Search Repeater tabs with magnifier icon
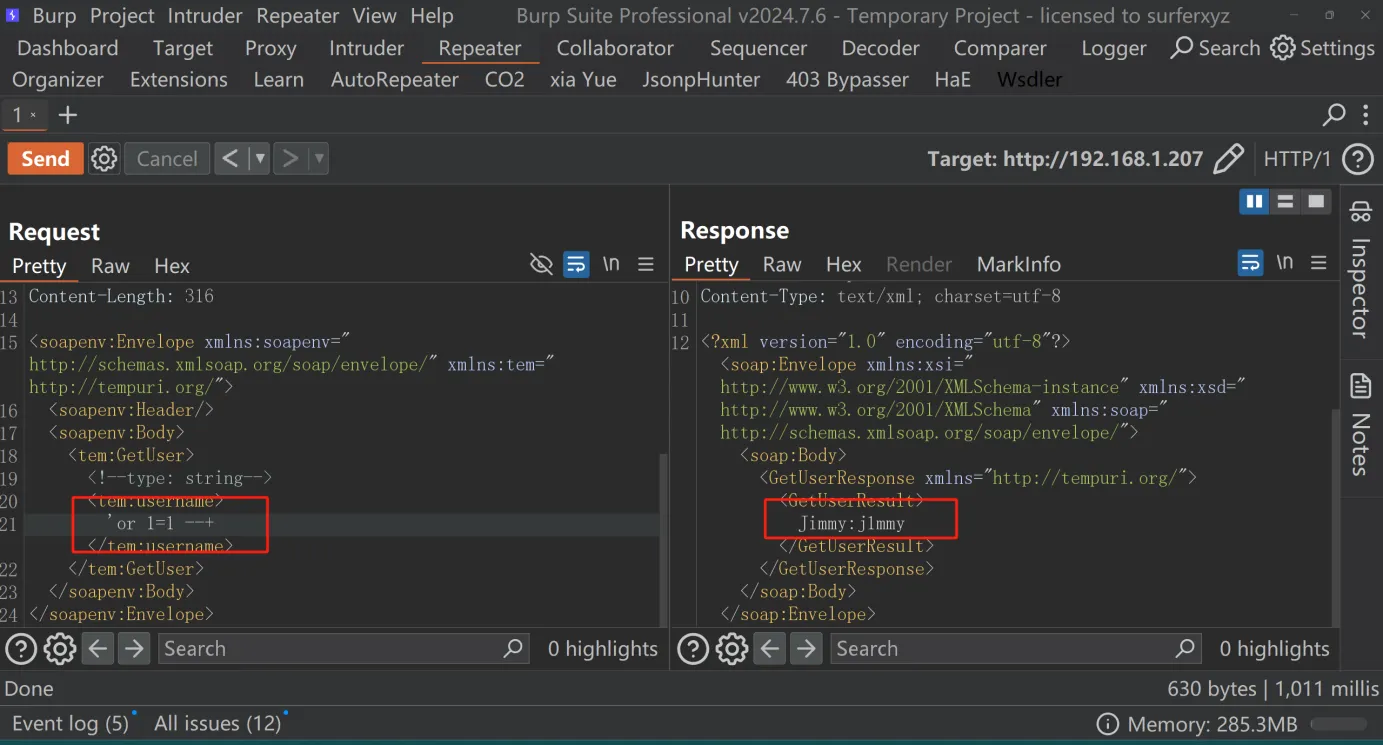Viewport: 1383px width, 745px height. 1334,115
